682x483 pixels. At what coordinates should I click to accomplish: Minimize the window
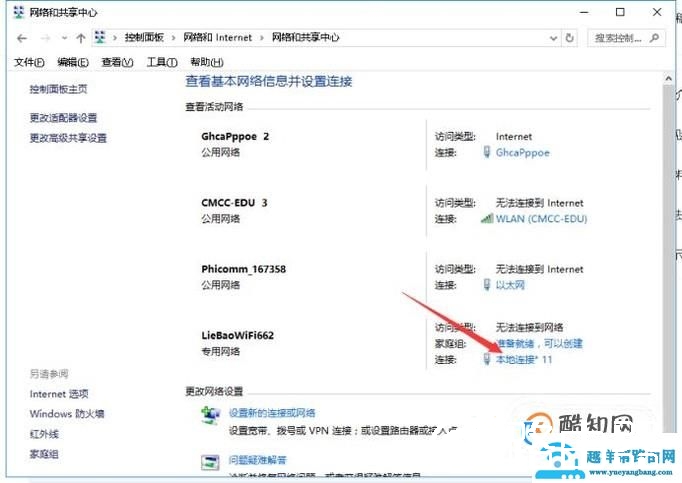click(x=584, y=12)
